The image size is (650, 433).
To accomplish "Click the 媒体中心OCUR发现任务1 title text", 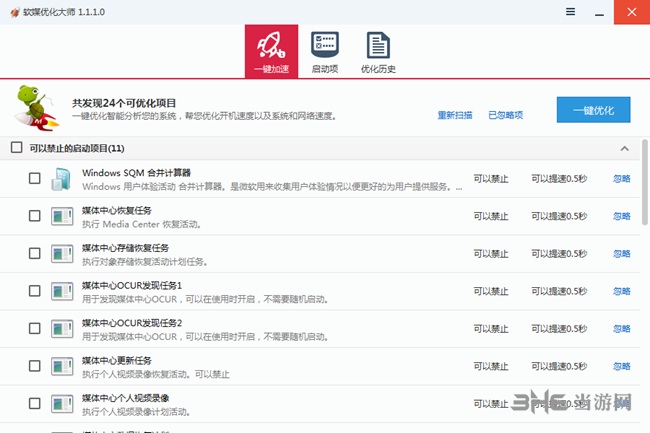I will point(132,285).
